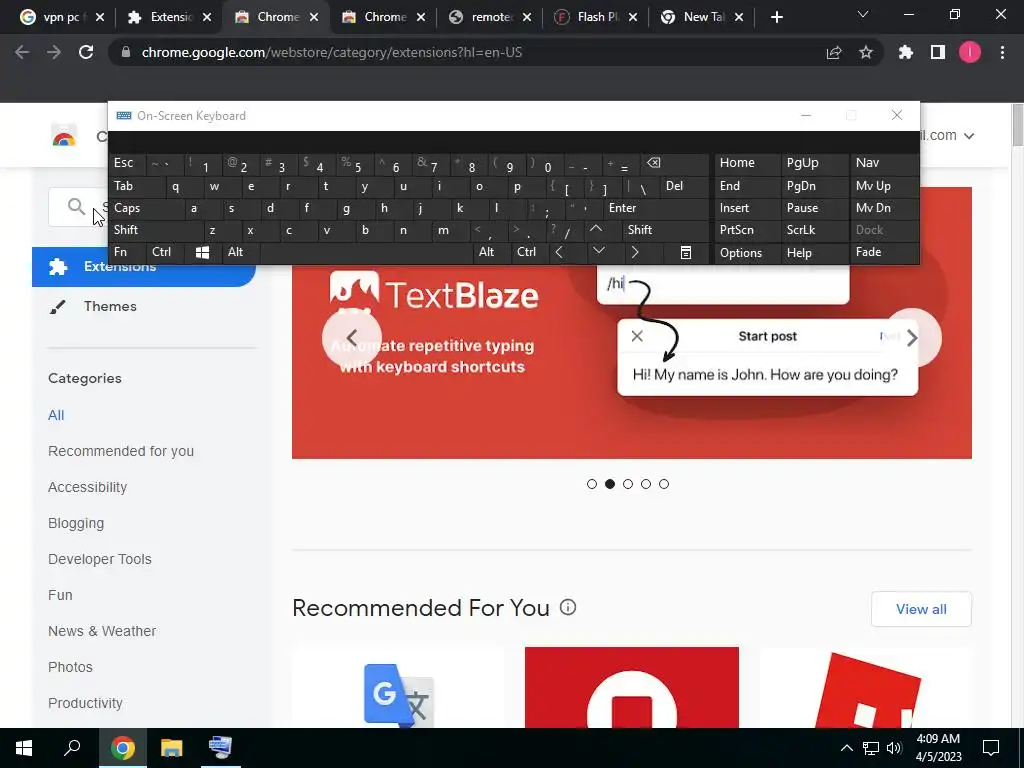The height and width of the screenshot is (768, 1024).
Task: Open the Chrome profile avatar
Action: tap(970, 52)
